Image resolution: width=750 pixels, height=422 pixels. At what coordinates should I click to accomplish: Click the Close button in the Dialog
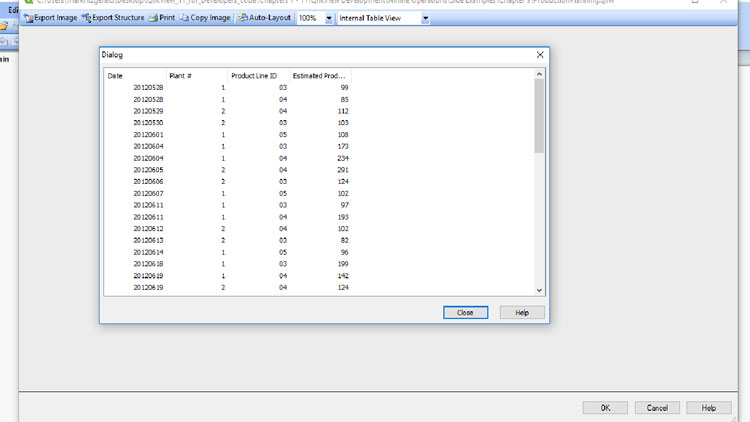pyautogui.click(x=465, y=312)
